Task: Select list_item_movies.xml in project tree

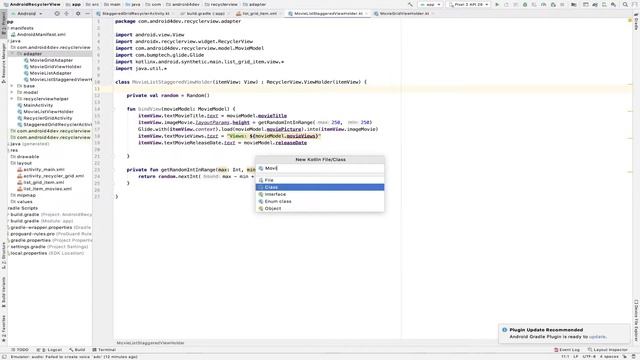Action: (x=47, y=189)
